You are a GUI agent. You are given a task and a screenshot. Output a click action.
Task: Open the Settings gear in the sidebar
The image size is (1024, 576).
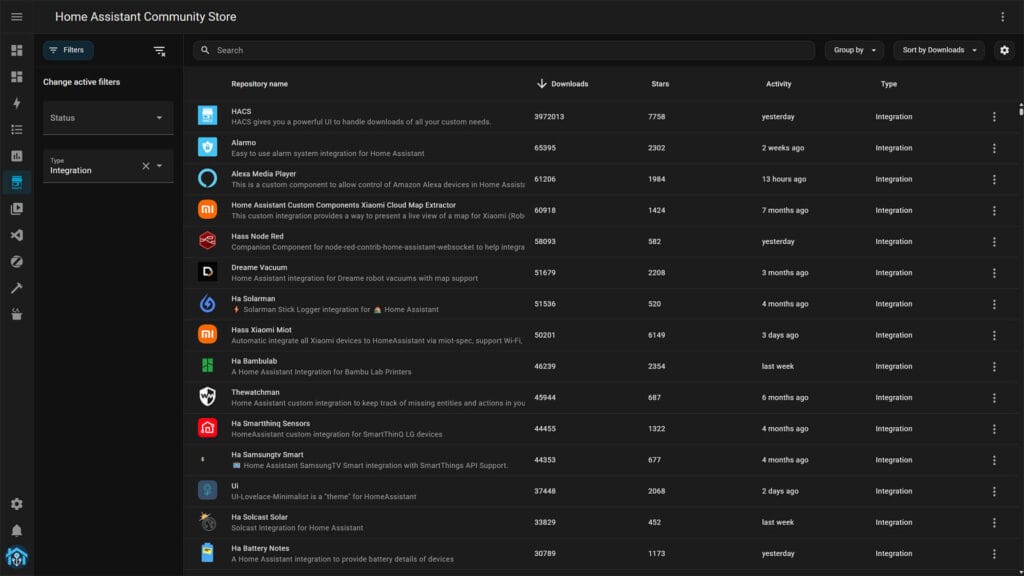pos(16,504)
